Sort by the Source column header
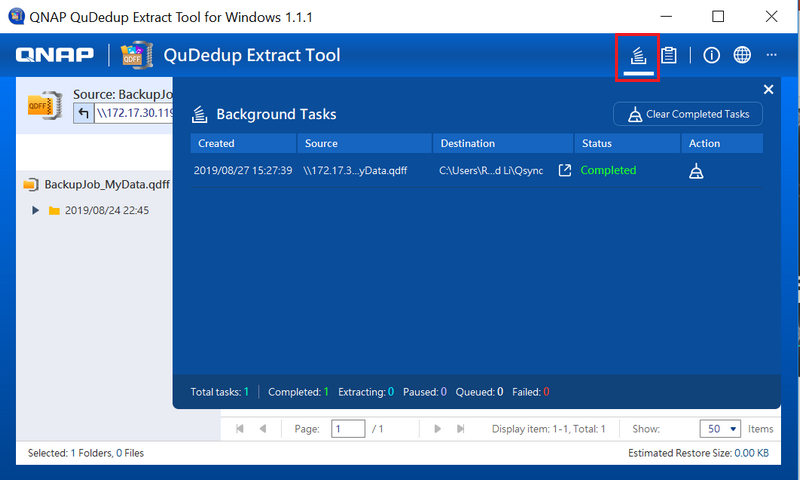The height and width of the screenshot is (480, 800). pyautogui.click(x=364, y=143)
